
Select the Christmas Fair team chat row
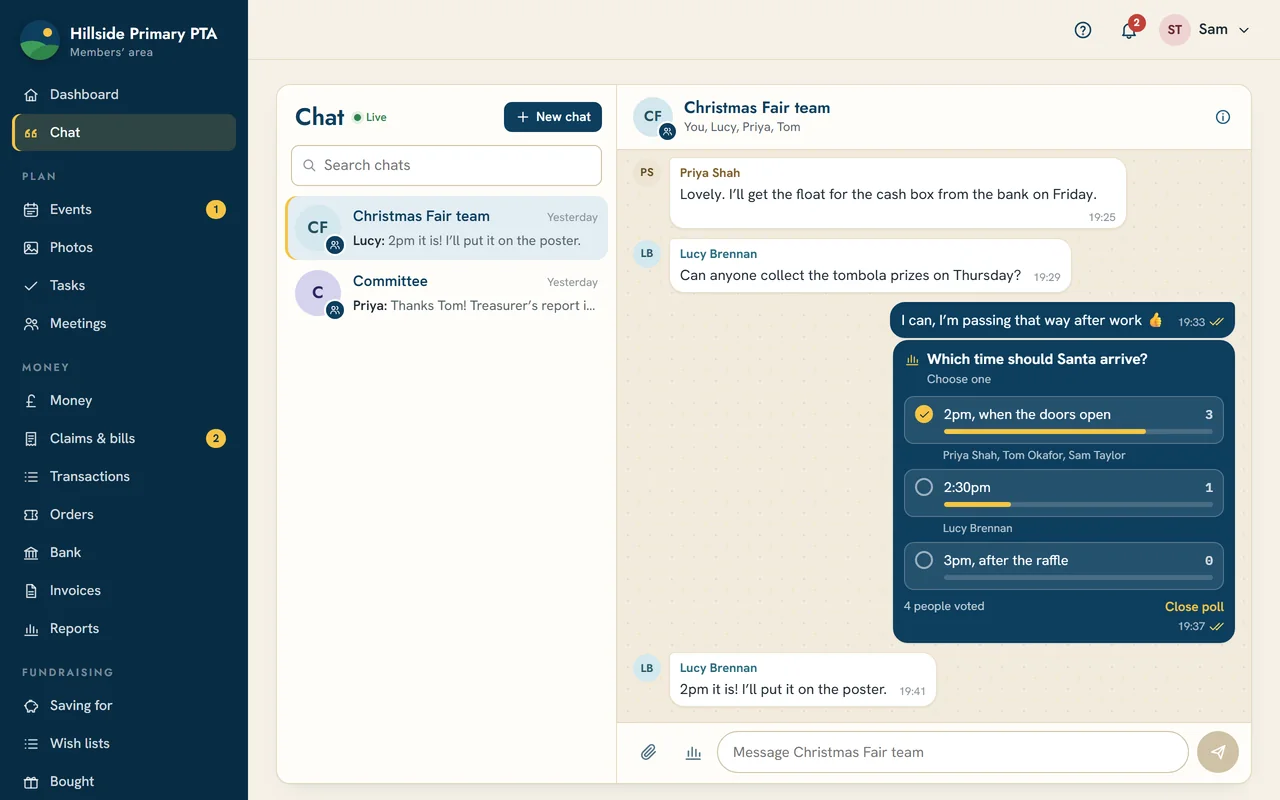pos(446,228)
